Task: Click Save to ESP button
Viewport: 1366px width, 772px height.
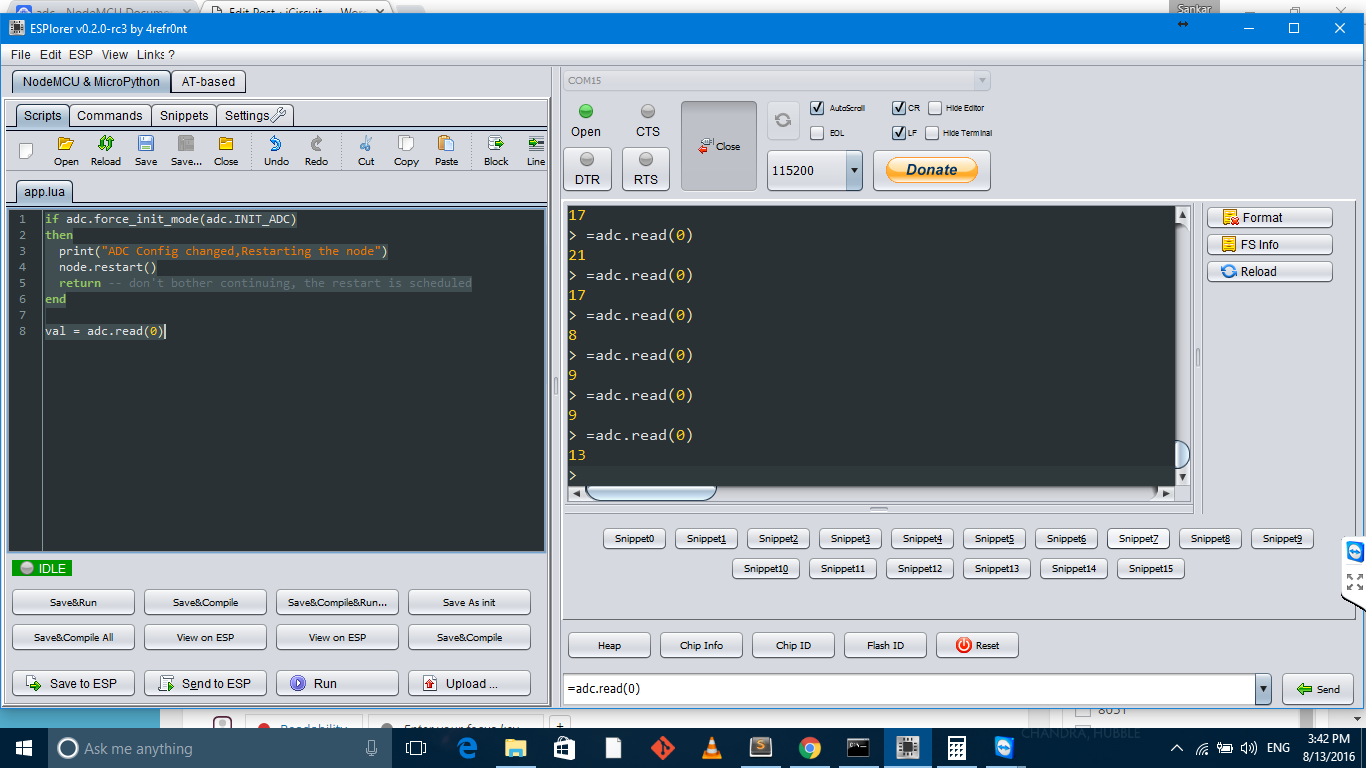Action: coord(73,683)
